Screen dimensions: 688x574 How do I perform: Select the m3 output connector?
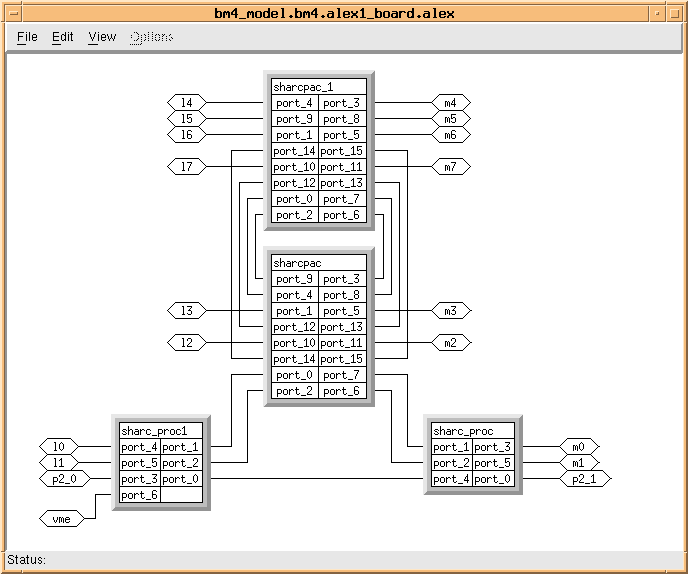click(x=450, y=311)
